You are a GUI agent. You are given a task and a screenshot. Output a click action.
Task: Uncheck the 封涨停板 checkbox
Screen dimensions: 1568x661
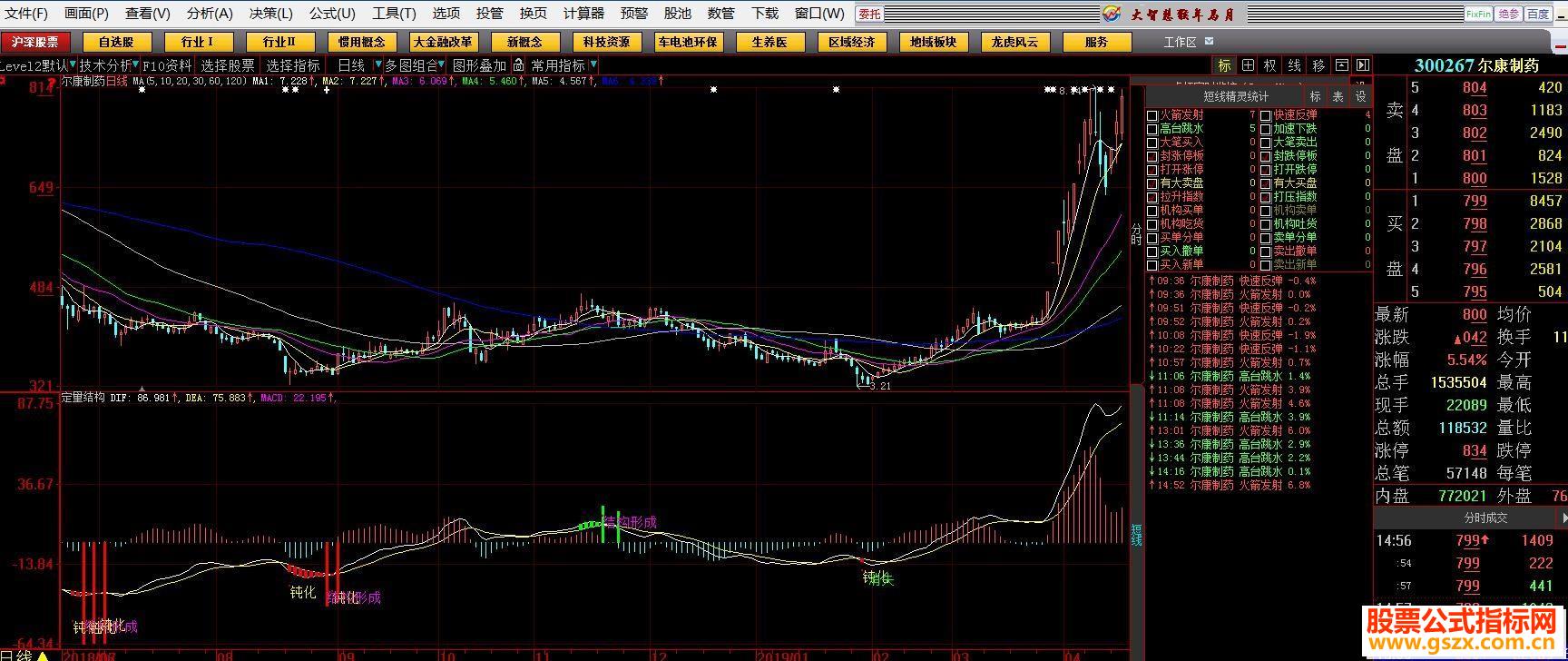[x=1152, y=156]
